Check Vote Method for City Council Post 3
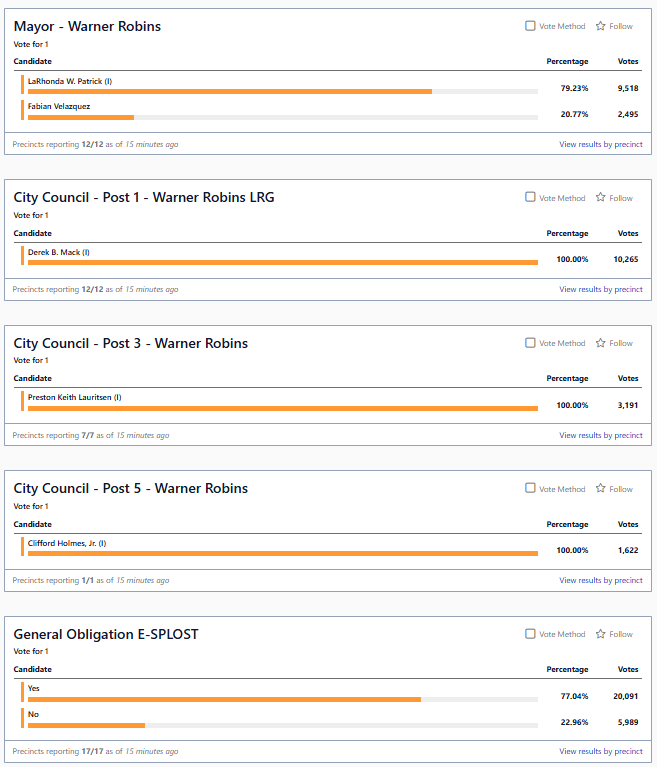The height and width of the screenshot is (767, 657). pyautogui.click(x=530, y=343)
